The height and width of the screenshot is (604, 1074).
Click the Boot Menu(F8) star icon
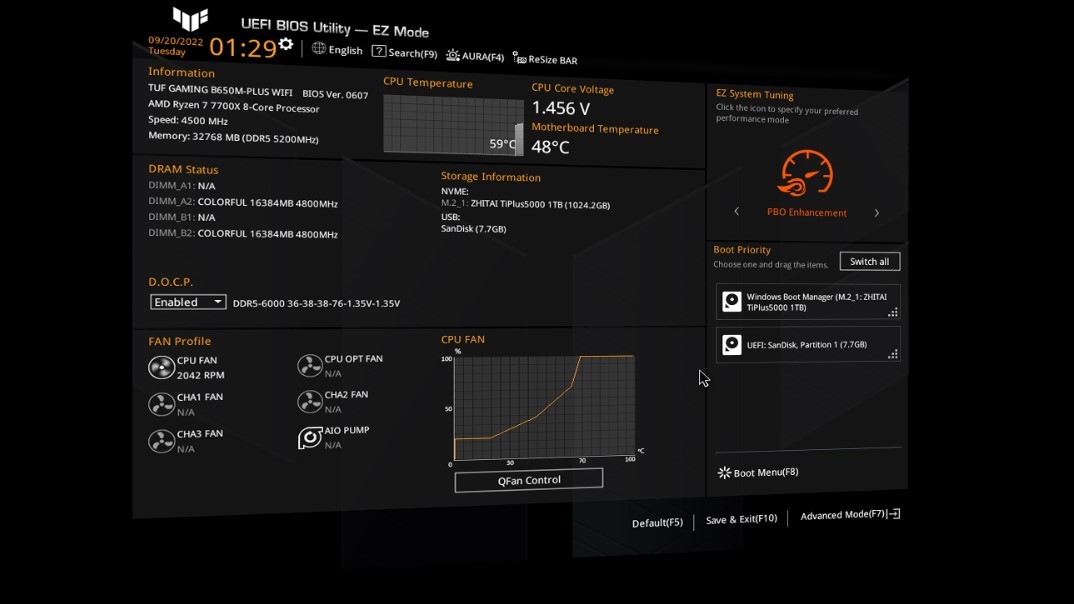(x=724, y=473)
